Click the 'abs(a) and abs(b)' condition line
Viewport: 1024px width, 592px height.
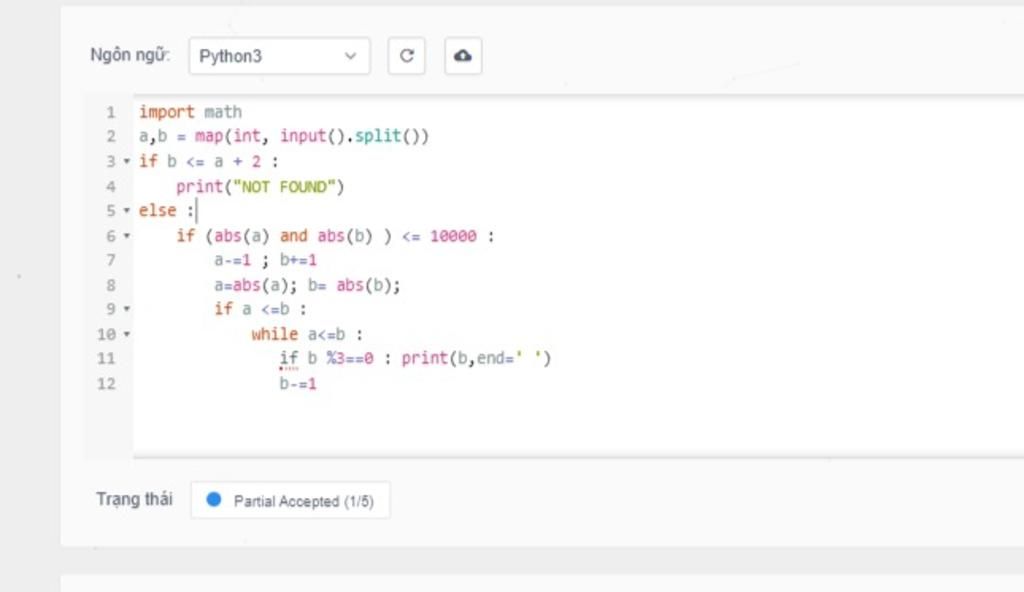coord(335,235)
